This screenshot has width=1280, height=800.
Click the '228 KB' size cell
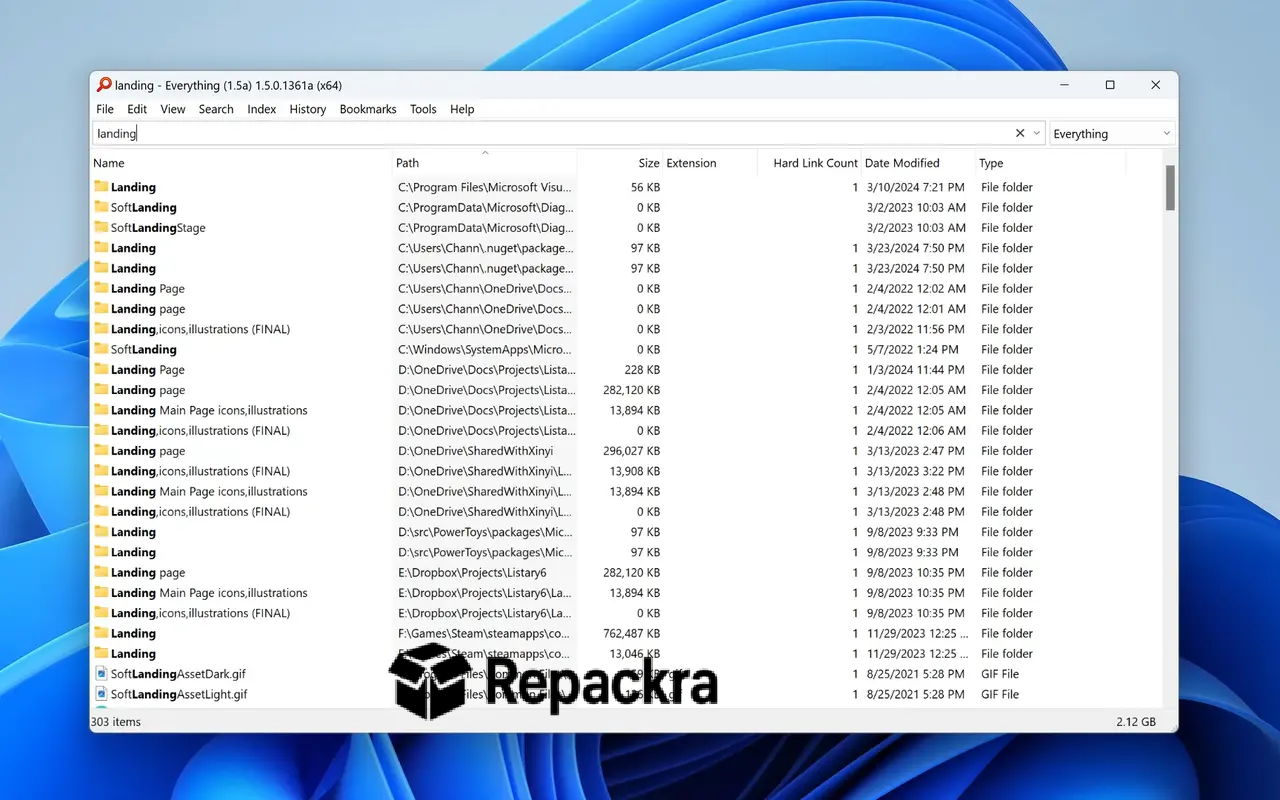[642, 370]
